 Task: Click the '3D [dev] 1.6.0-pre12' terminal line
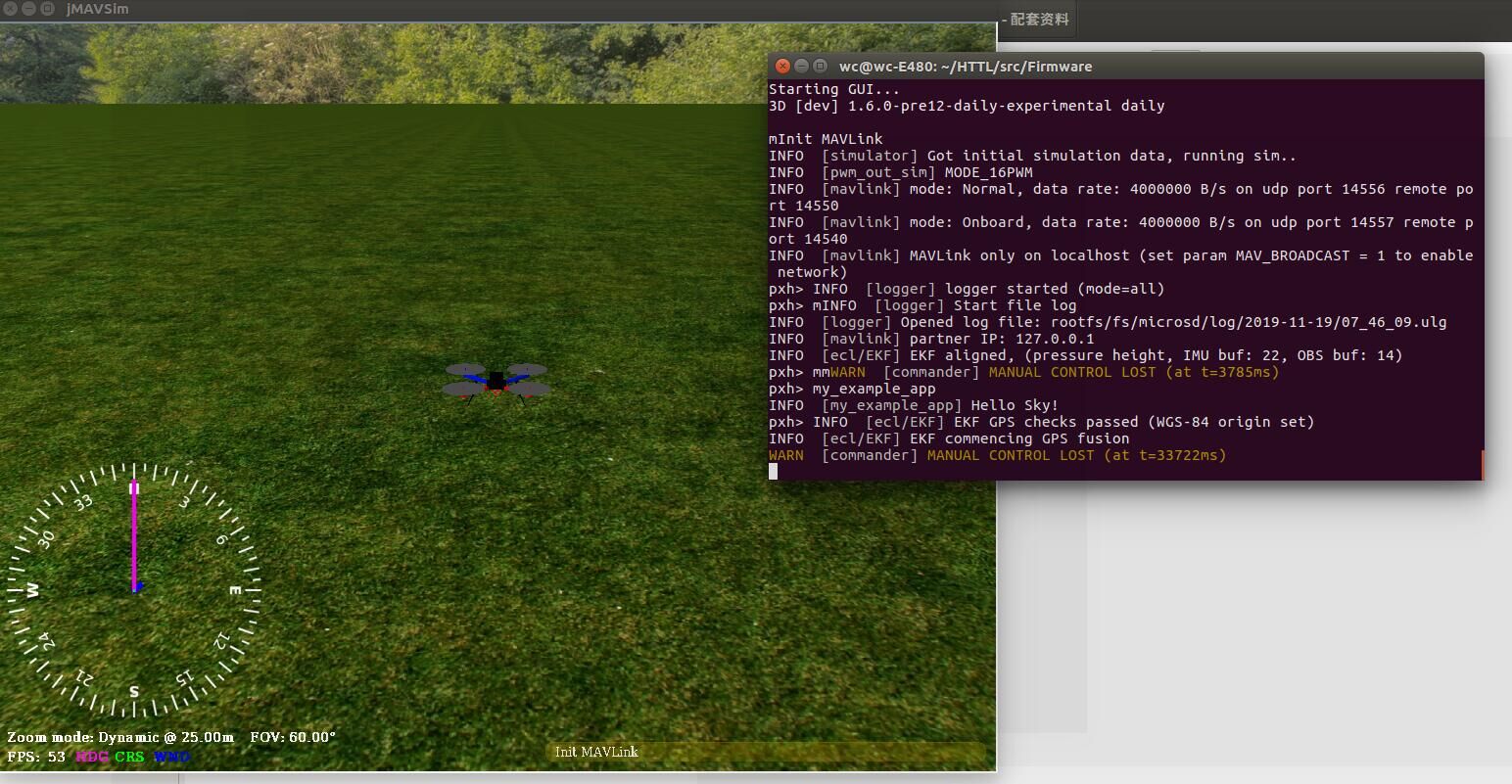967,106
